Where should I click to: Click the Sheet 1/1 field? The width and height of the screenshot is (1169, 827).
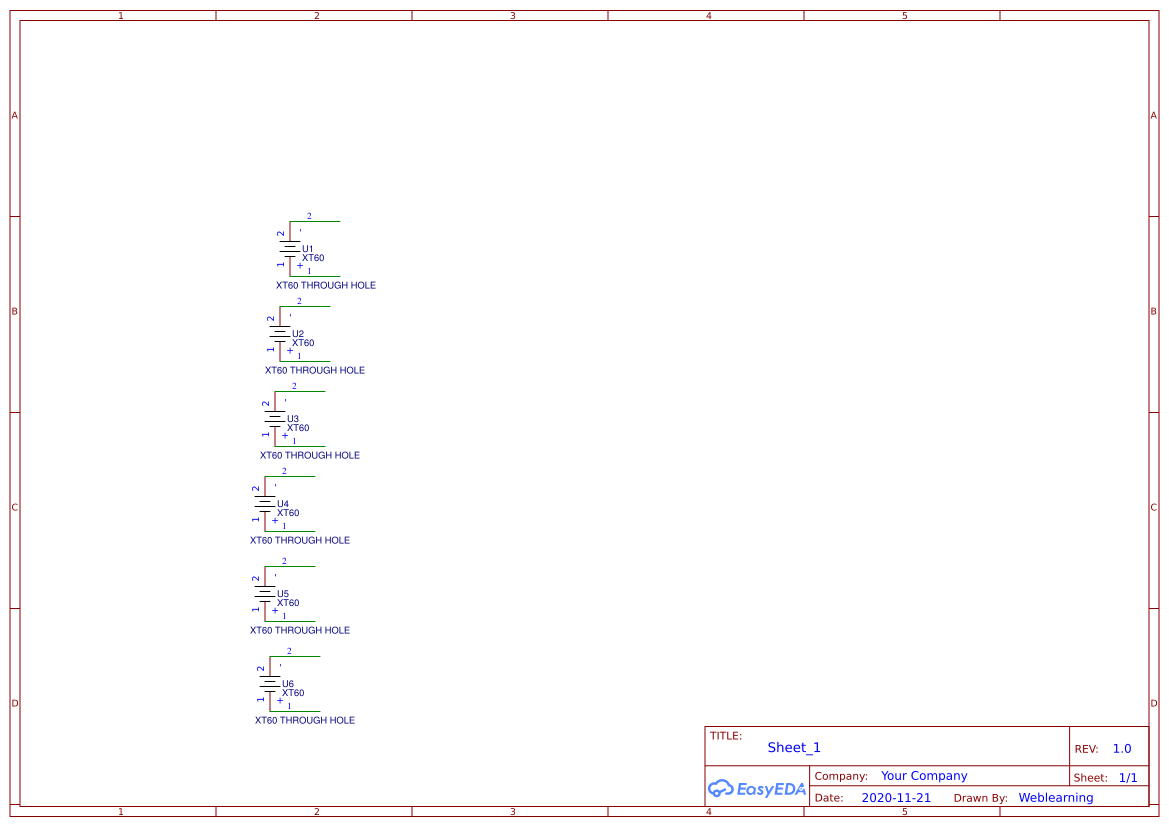coord(1130,777)
